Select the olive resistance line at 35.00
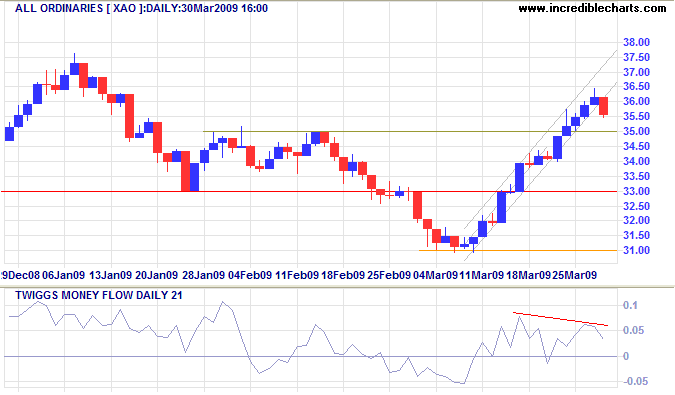675x395 pixels. pyautogui.click(x=410, y=131)
